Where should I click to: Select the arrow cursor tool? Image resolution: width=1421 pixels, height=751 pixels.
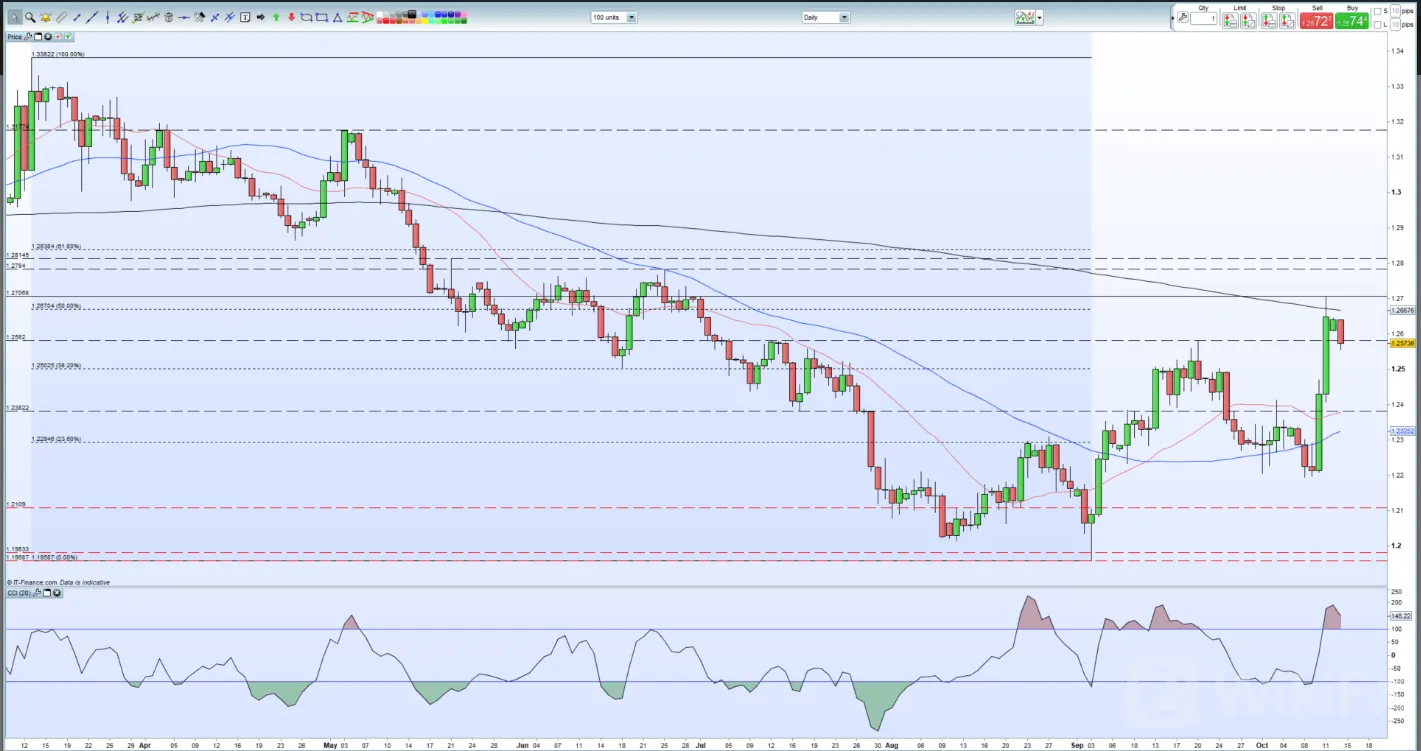pos(15,17)
